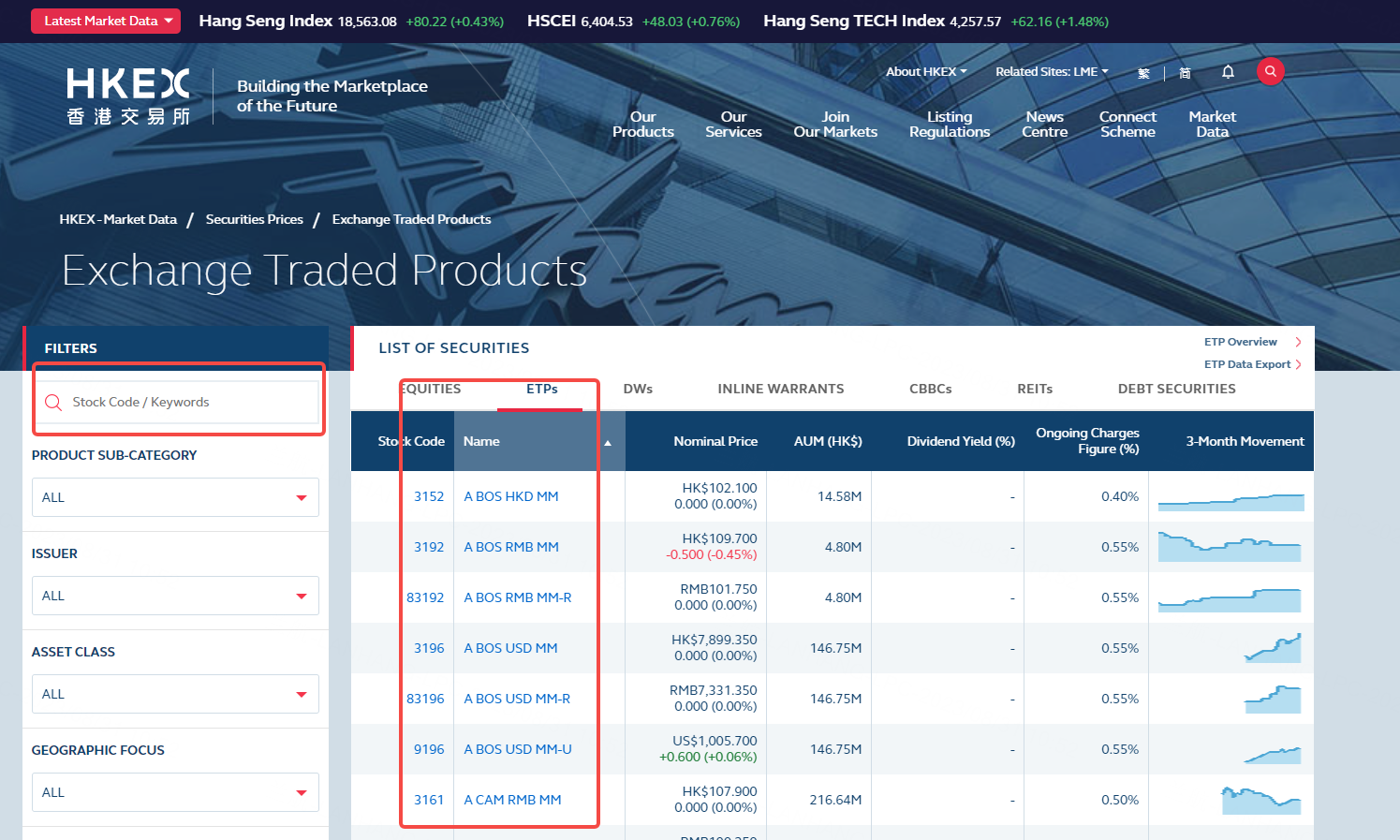This screenshot has width=1400, height=840.
Task: Click the ETP Data Export arrow icon
Action: 1298,364
